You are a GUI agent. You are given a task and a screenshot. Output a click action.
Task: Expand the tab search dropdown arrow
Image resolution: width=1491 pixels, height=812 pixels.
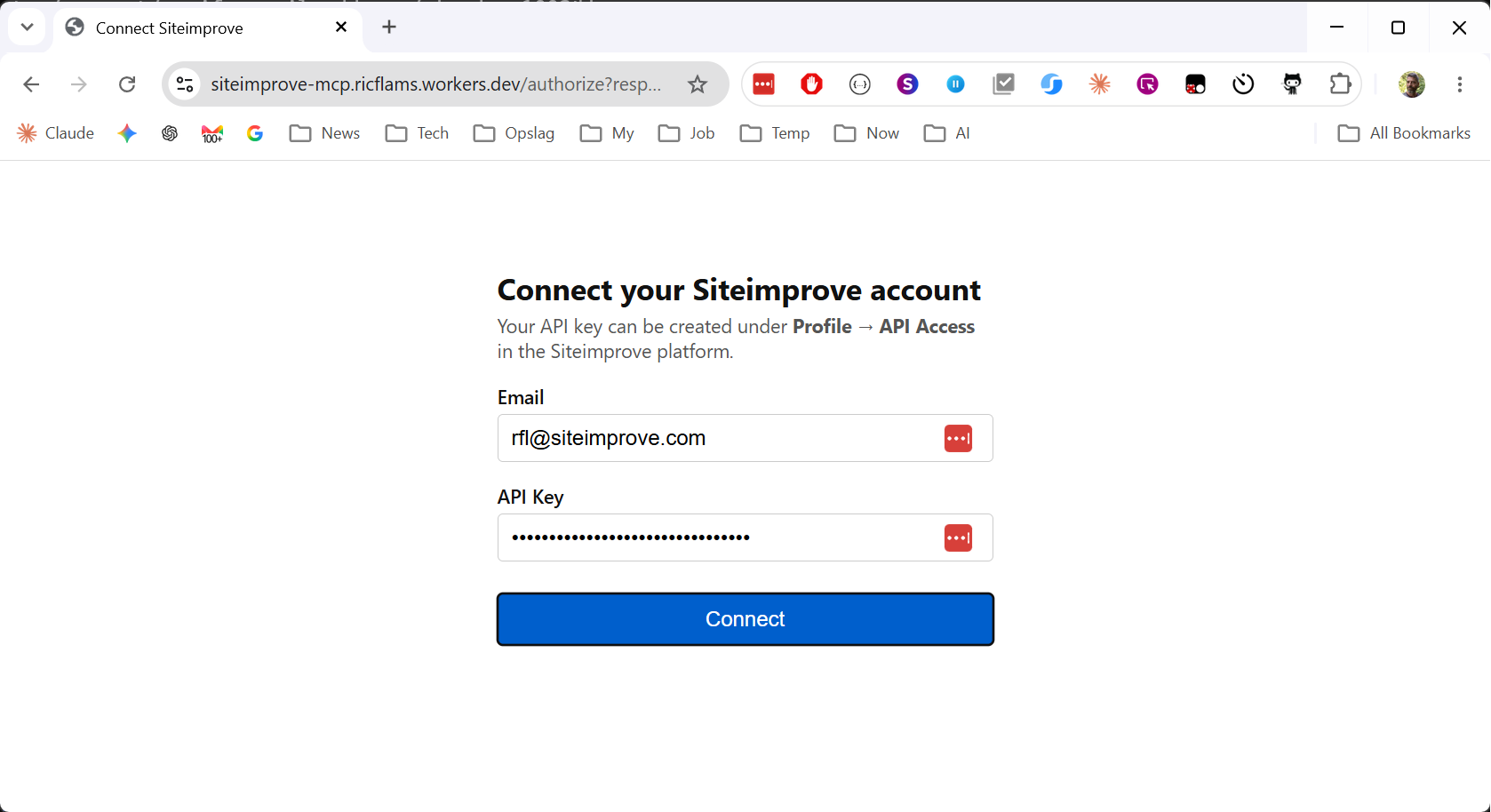pyautogui.click(x=28, y=27)
